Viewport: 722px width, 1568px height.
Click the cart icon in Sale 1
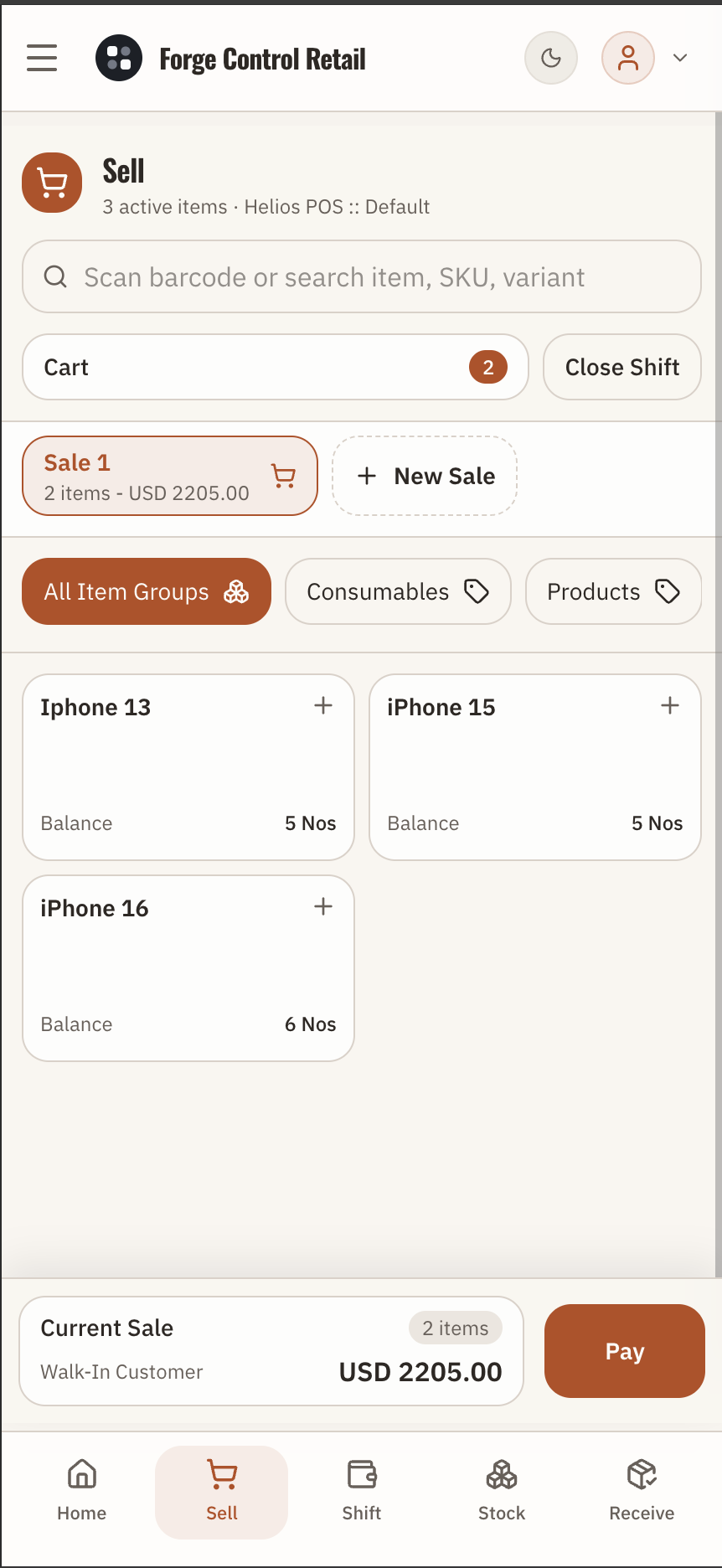(284, 476)
